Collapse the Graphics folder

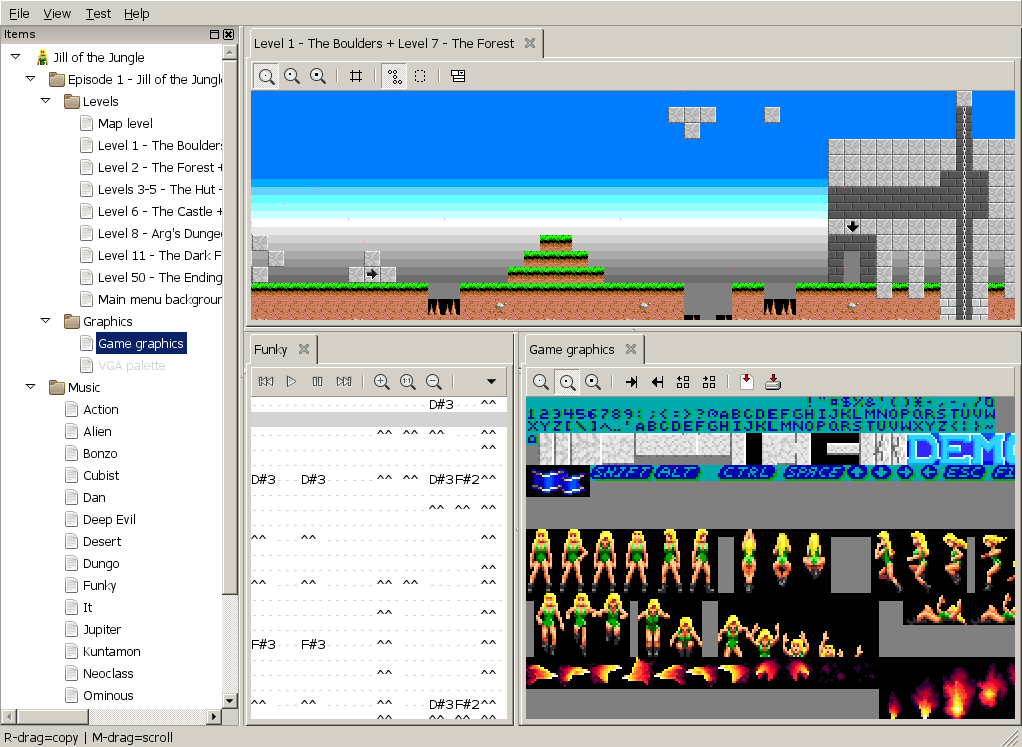46,321
